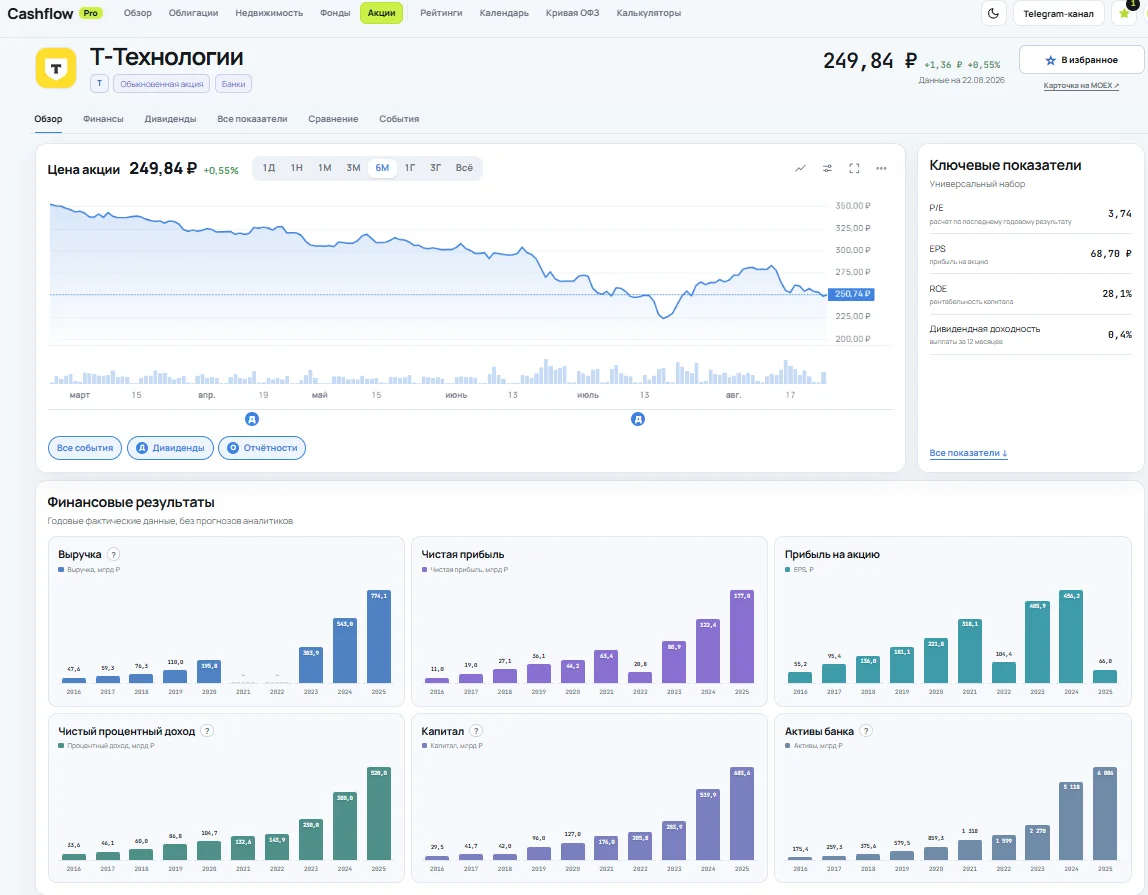This screenshot has width=1148, height=895.
Task: Click the Cashflow Pro logo
Action: pyautogui.click(x=54, y=13)
